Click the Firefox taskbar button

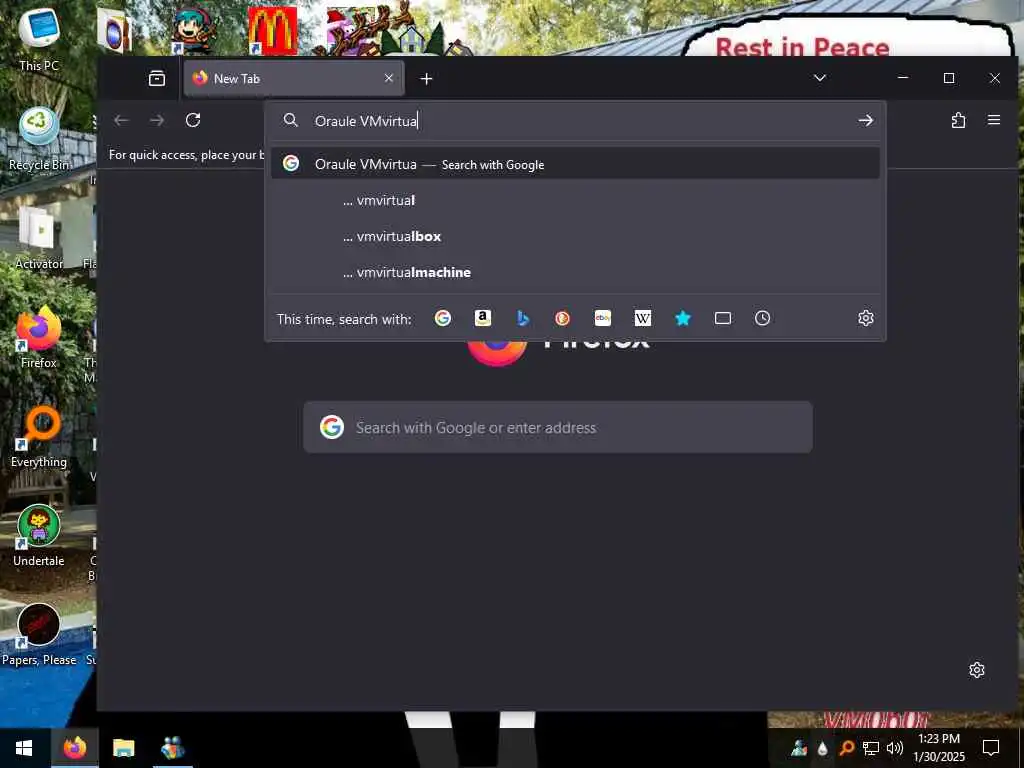(74, 748)
